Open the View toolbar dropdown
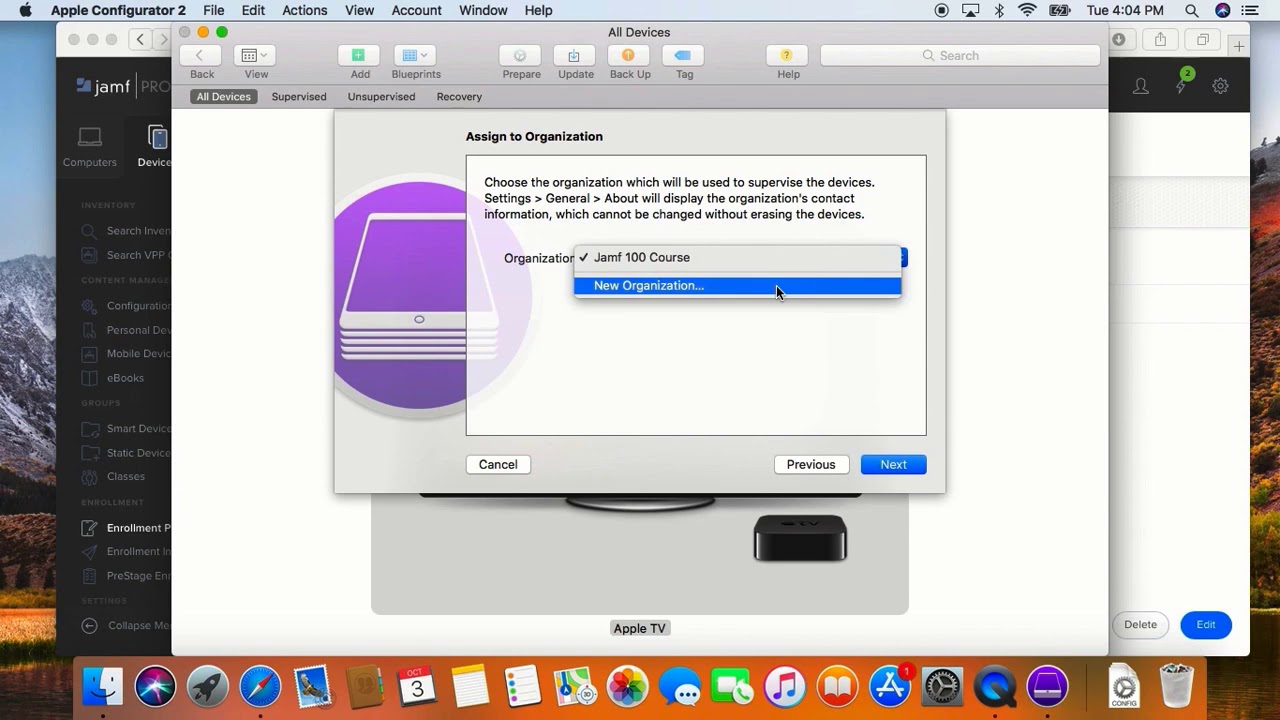Viewport: 1280px width, 720px height. (255, 56)
